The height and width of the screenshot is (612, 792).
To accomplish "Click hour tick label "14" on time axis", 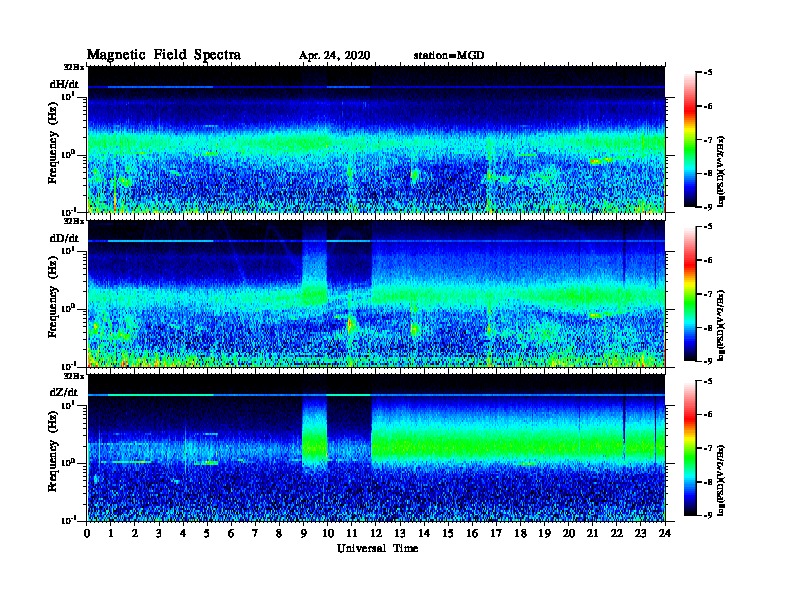I will 424,534.
